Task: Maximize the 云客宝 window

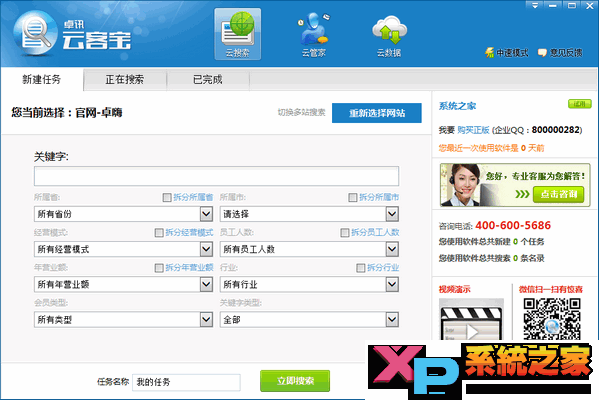Action: click(x=571, y=5)
